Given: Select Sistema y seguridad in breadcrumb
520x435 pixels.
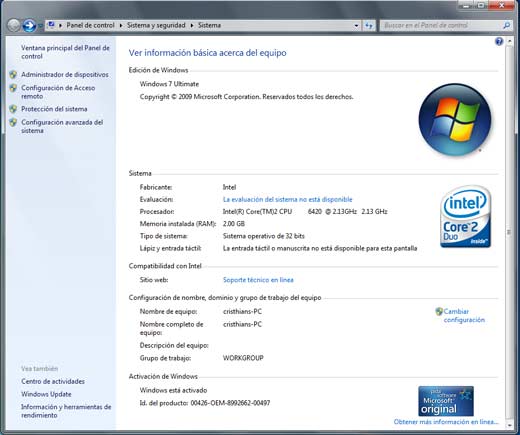Looking at the screenshot, I should 156,25.
